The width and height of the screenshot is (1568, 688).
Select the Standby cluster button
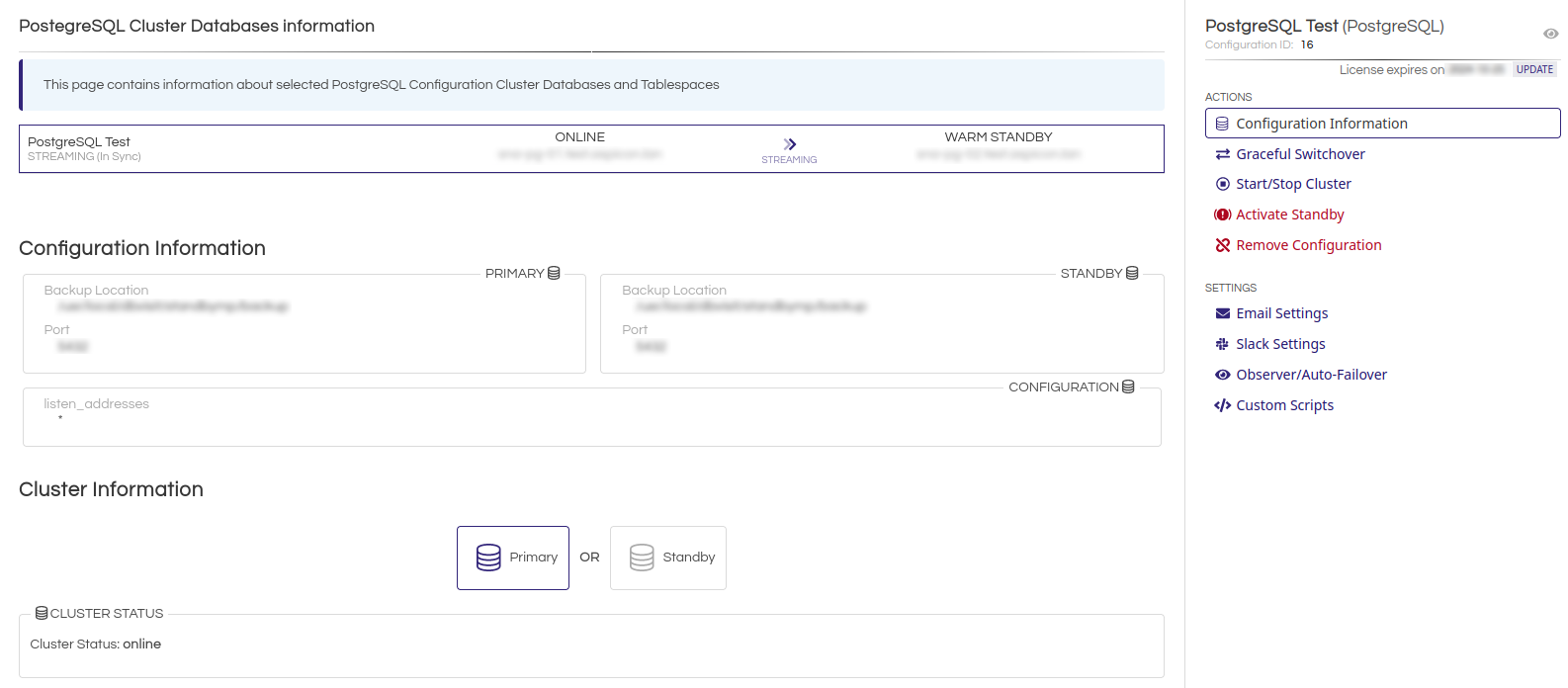tap(668, 558)
